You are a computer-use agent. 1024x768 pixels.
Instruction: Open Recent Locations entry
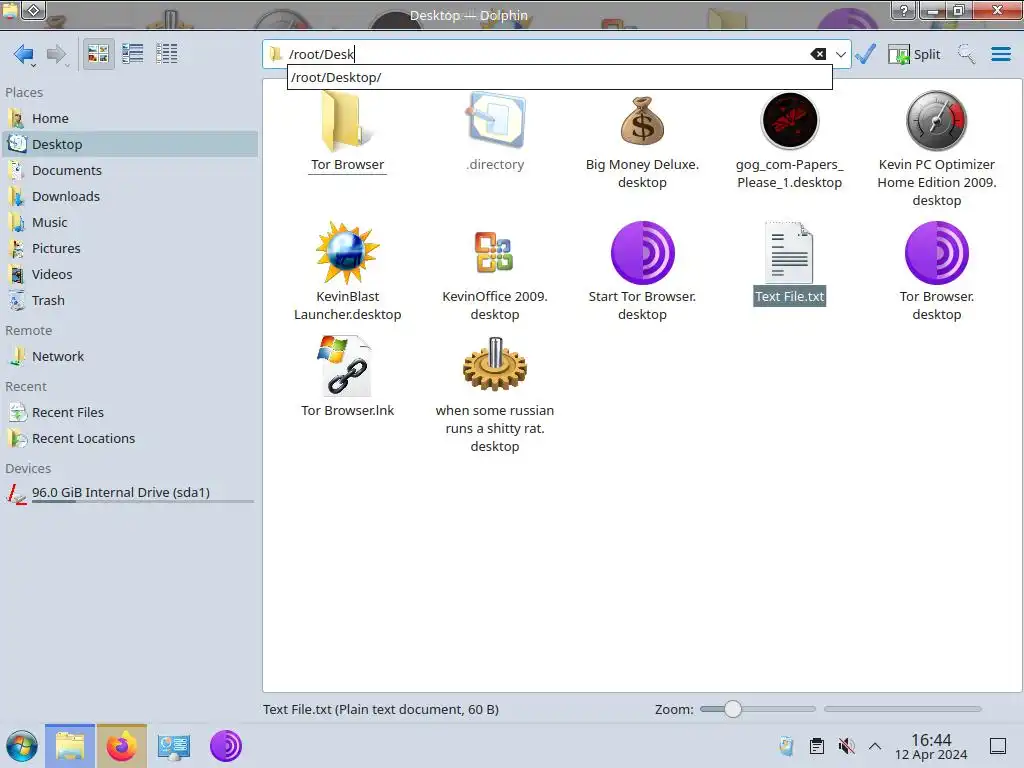click(130, 439)
